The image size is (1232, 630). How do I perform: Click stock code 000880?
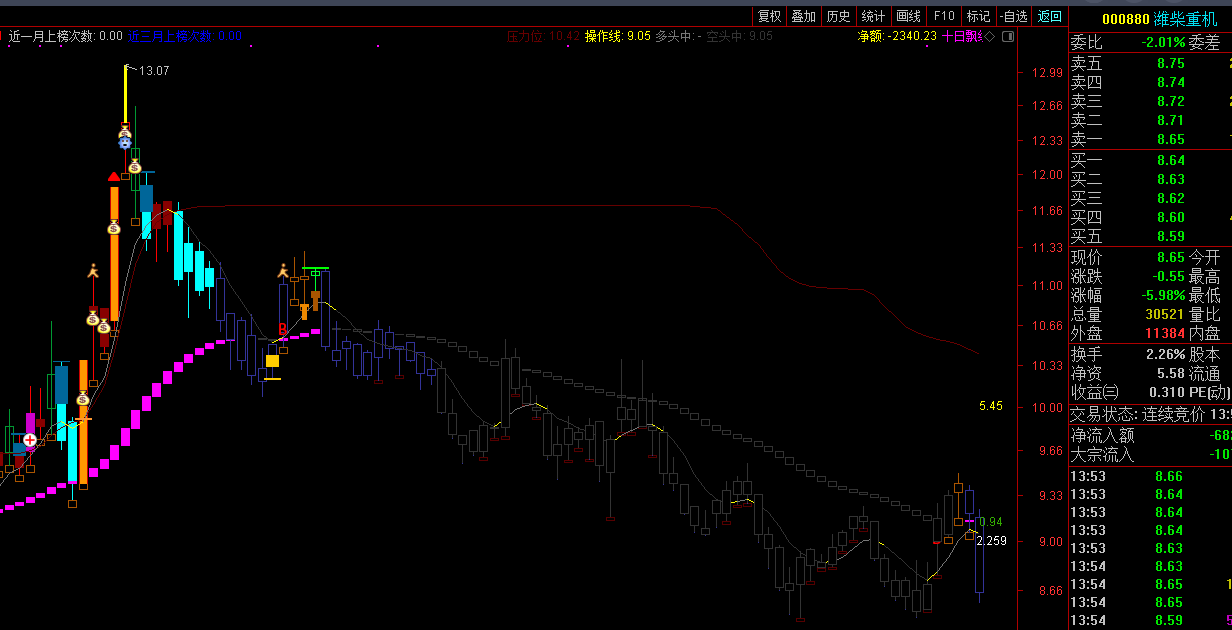point(1125,18)
